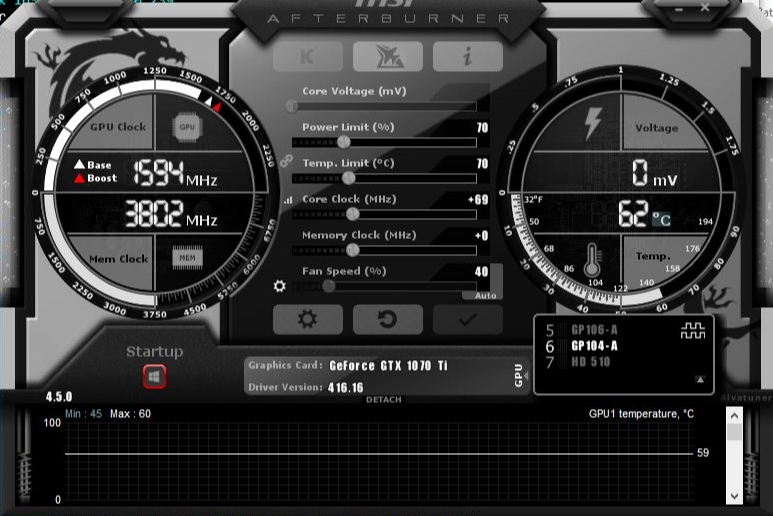Open Afterburner settings gear button

[x=308, y=319]
